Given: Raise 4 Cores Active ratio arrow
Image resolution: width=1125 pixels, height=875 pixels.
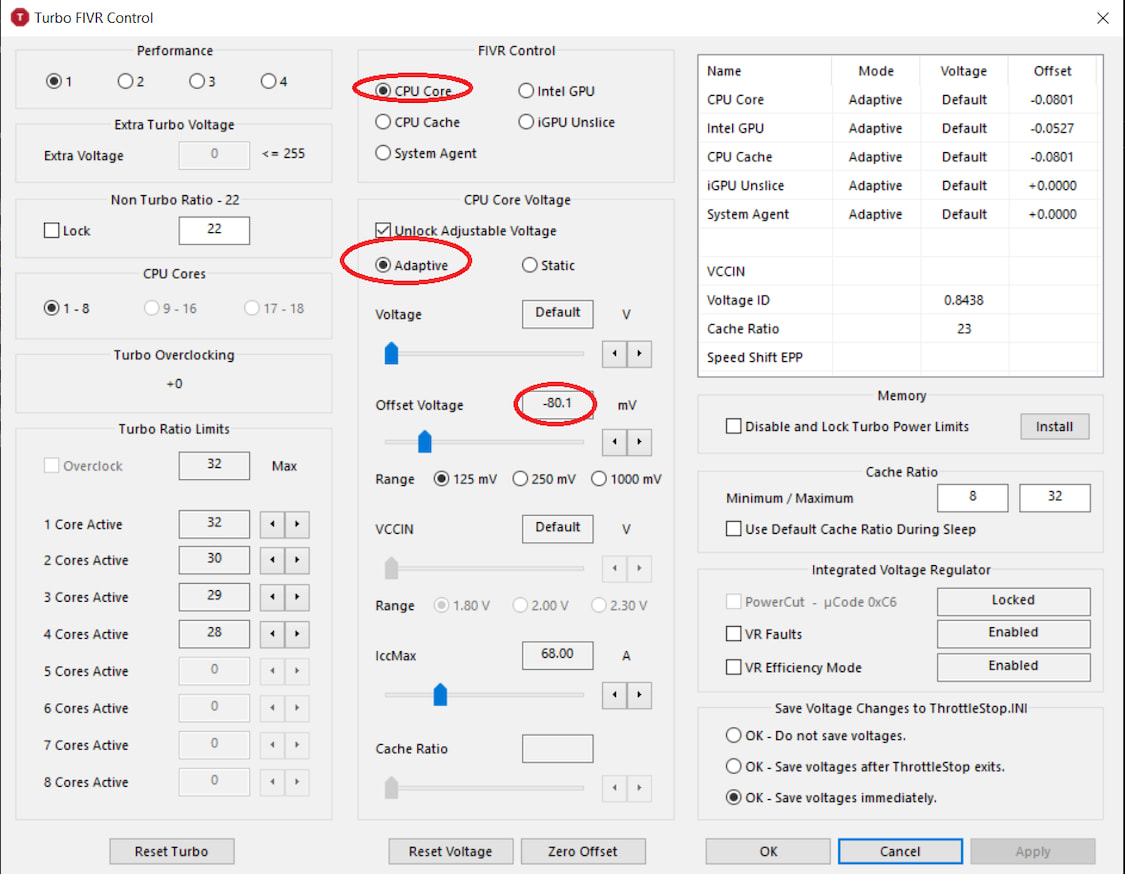Looking at the screenshot, I should [x=297, y=634].
